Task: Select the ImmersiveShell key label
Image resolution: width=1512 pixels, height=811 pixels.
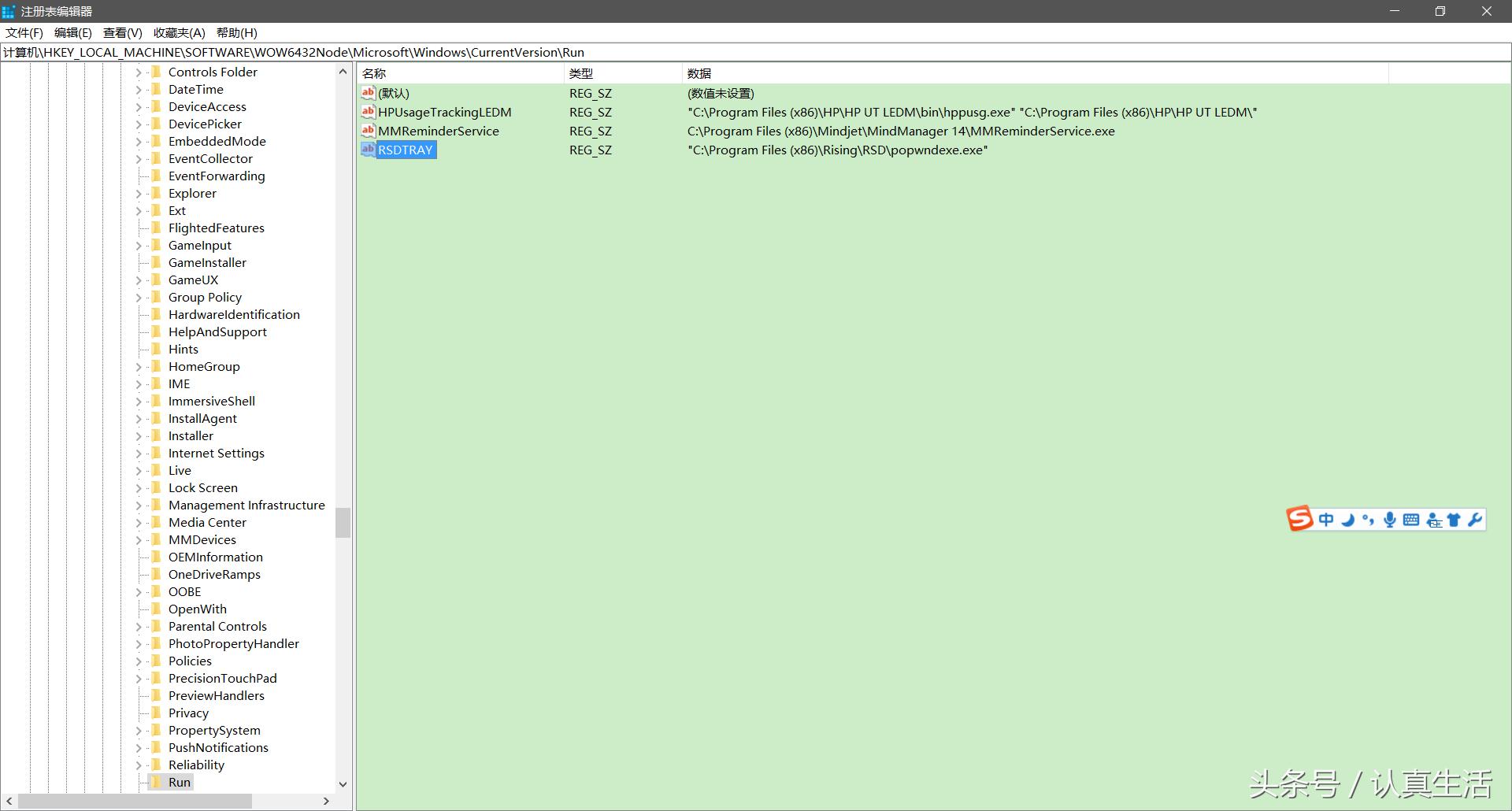Action: (x=212, y=401)
